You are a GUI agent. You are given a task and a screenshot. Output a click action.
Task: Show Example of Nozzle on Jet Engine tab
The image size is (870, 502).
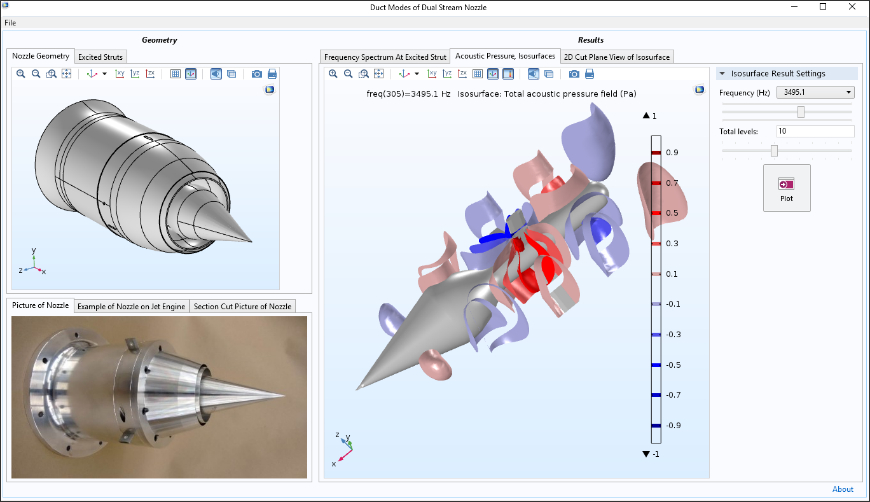(131, 306)
